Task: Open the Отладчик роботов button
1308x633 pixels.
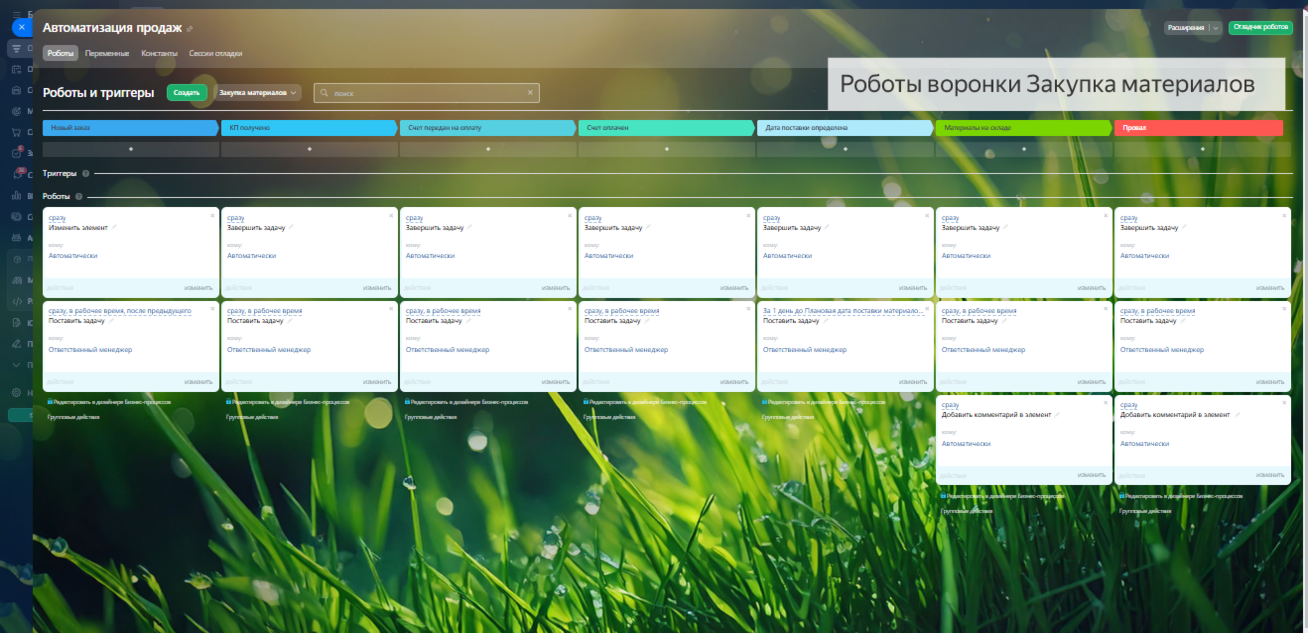Action: click(1260, 28)
